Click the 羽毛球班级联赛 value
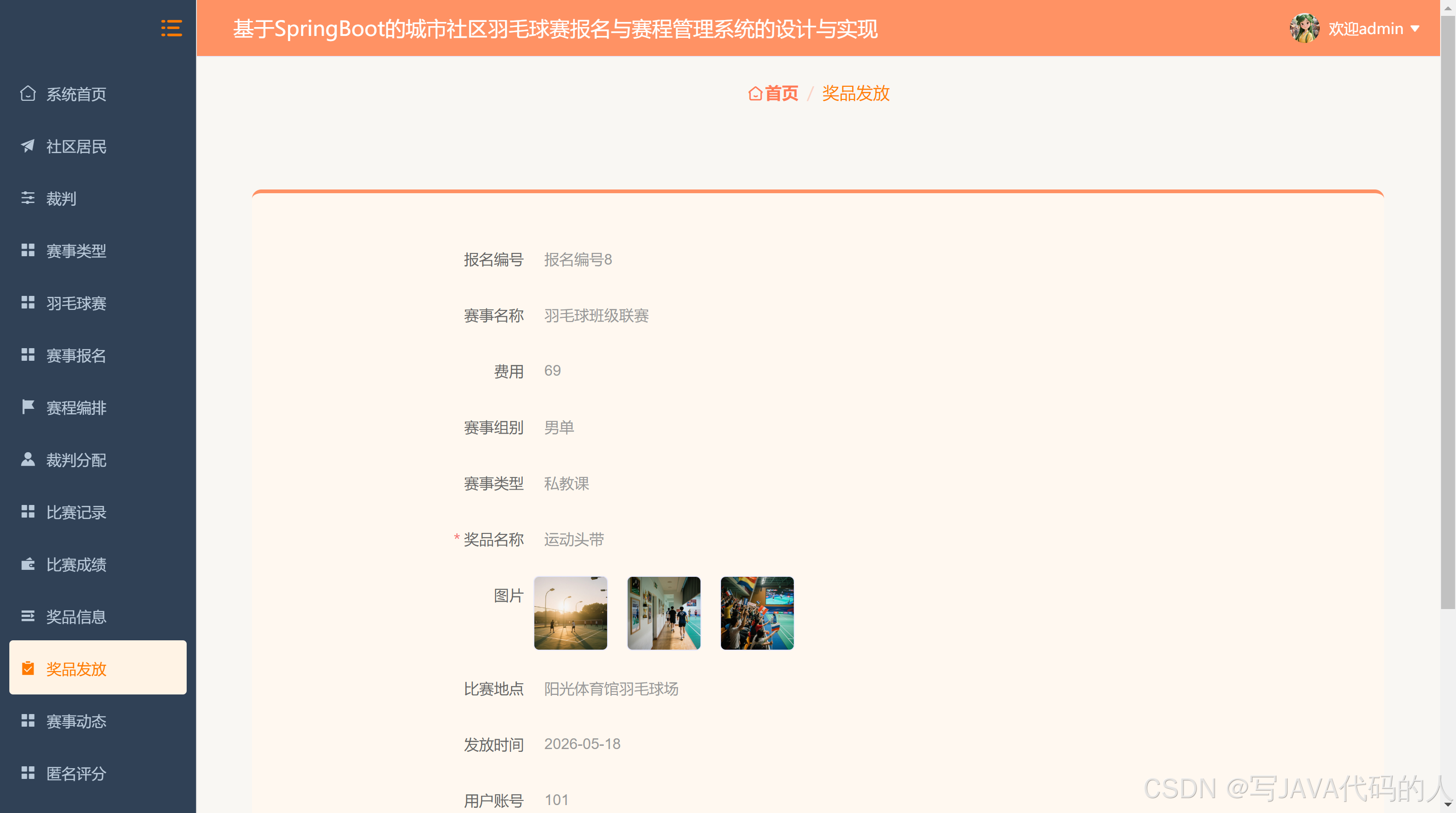Image resolution: width=1456 pixels, height=813 pixels. [x=596, y=315]
